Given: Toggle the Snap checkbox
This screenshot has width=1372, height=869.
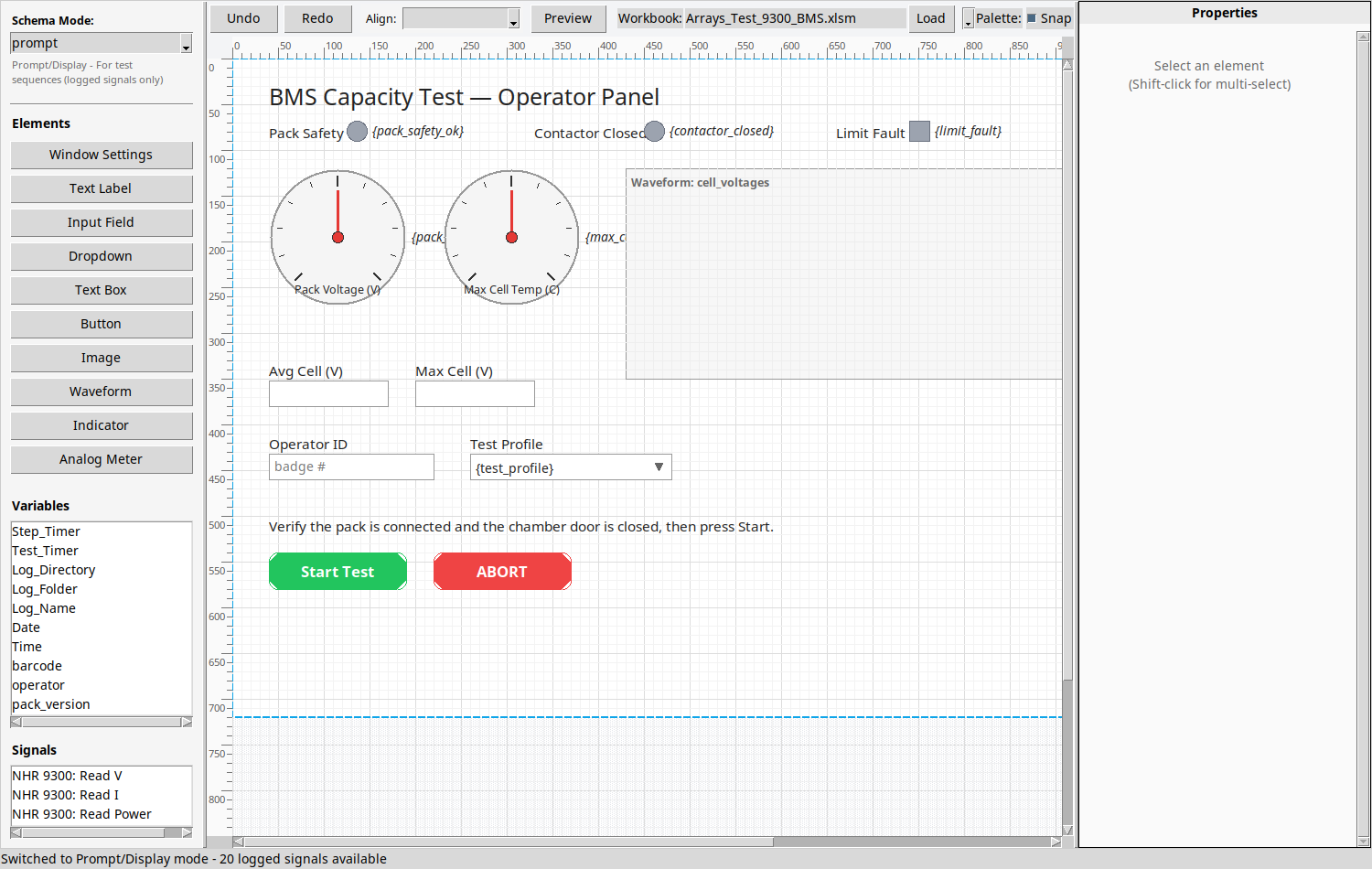Looking at the screenshot, I should (1032, 18).
